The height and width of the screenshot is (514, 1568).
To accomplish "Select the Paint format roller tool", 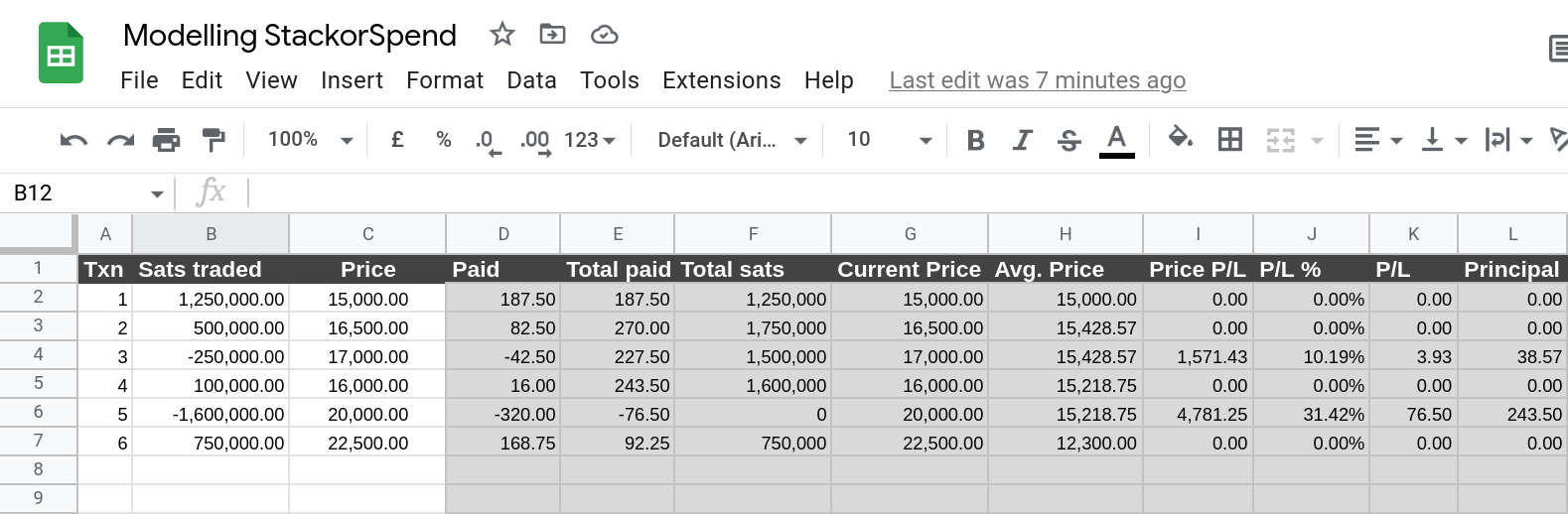I will pos(213,140).
